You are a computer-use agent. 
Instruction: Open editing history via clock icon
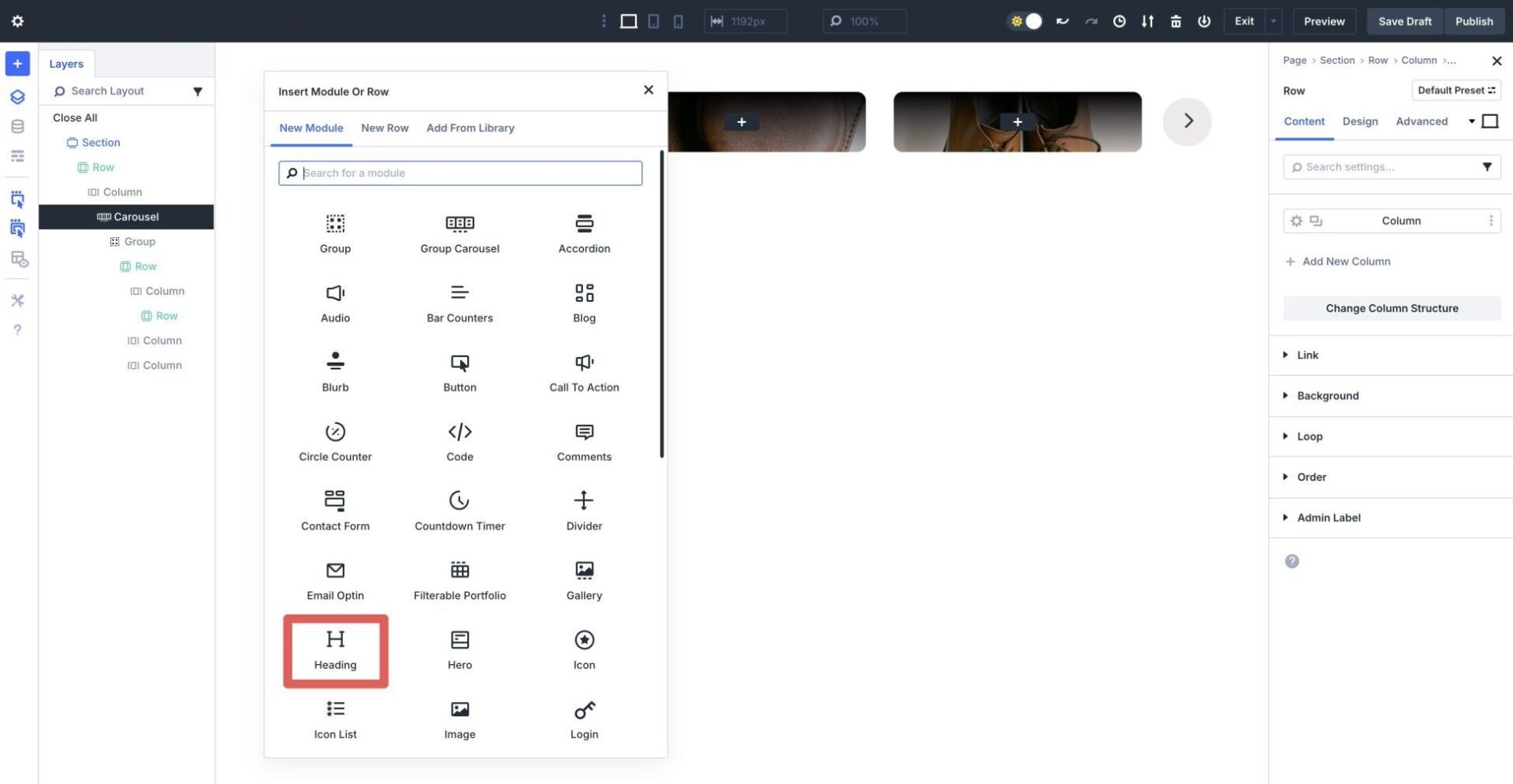[1119, 21]
